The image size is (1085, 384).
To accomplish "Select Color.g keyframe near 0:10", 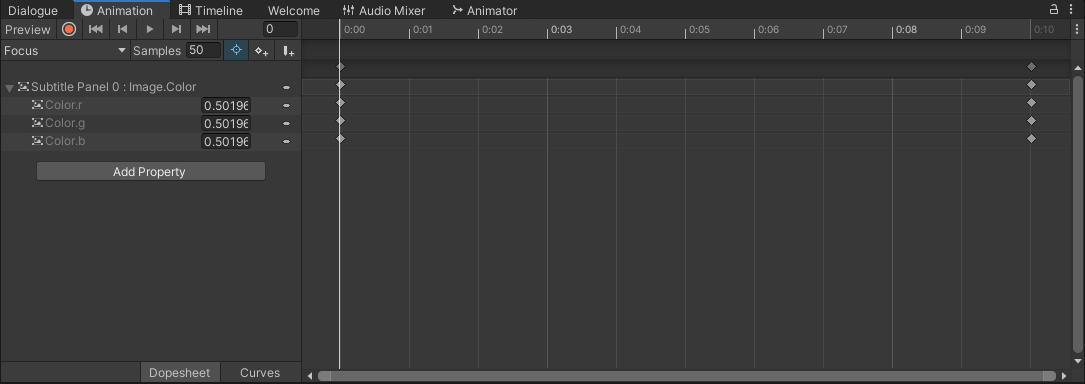I will point(1031,120).
